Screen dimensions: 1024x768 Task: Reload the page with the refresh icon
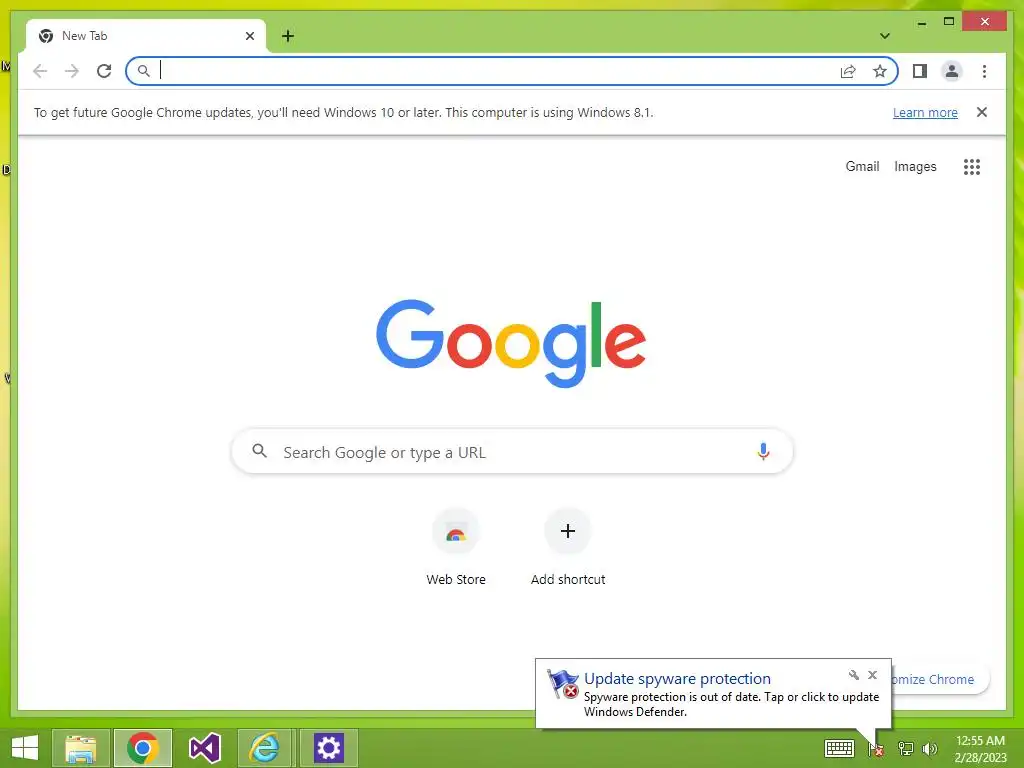(104, 71)
